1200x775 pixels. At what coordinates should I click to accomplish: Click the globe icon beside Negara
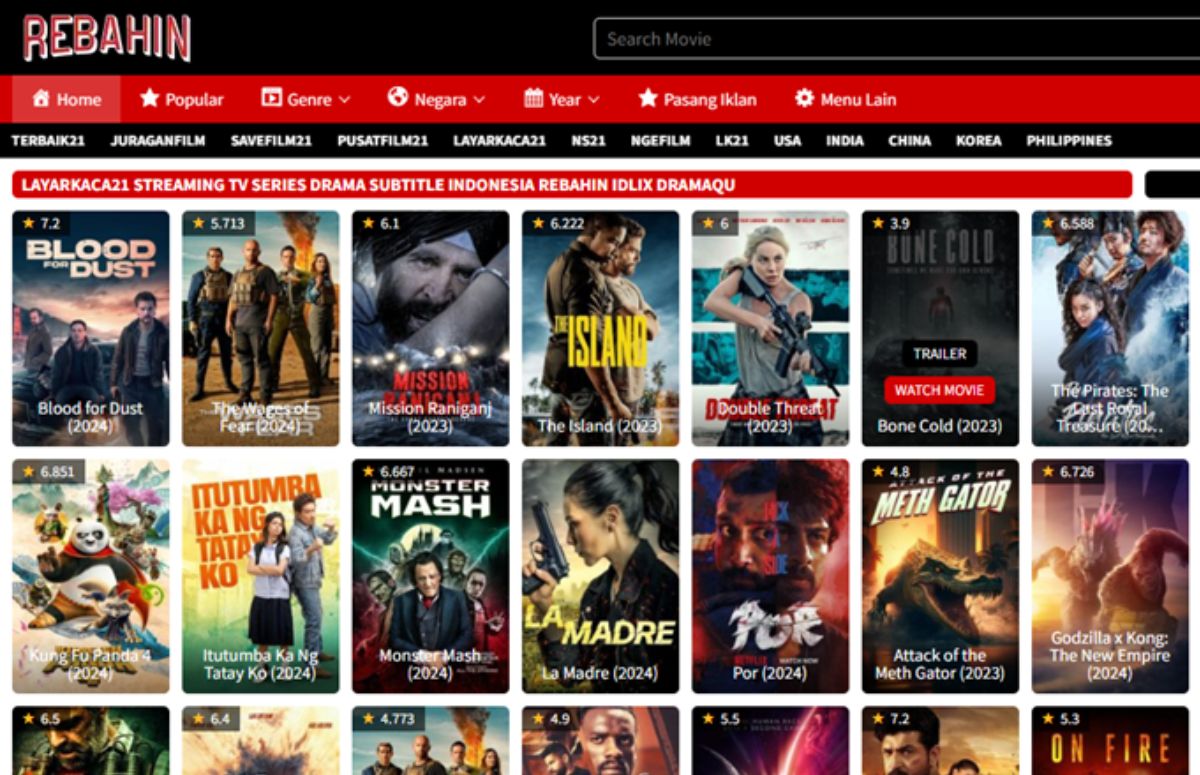coord(398,97)
